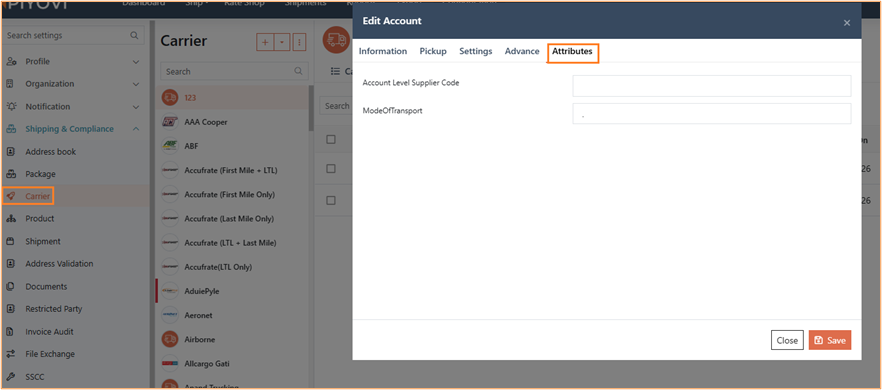882x390 pixels.
Task: Open the ModeOfTransport dropdown
Action: (x=712, y=114)
